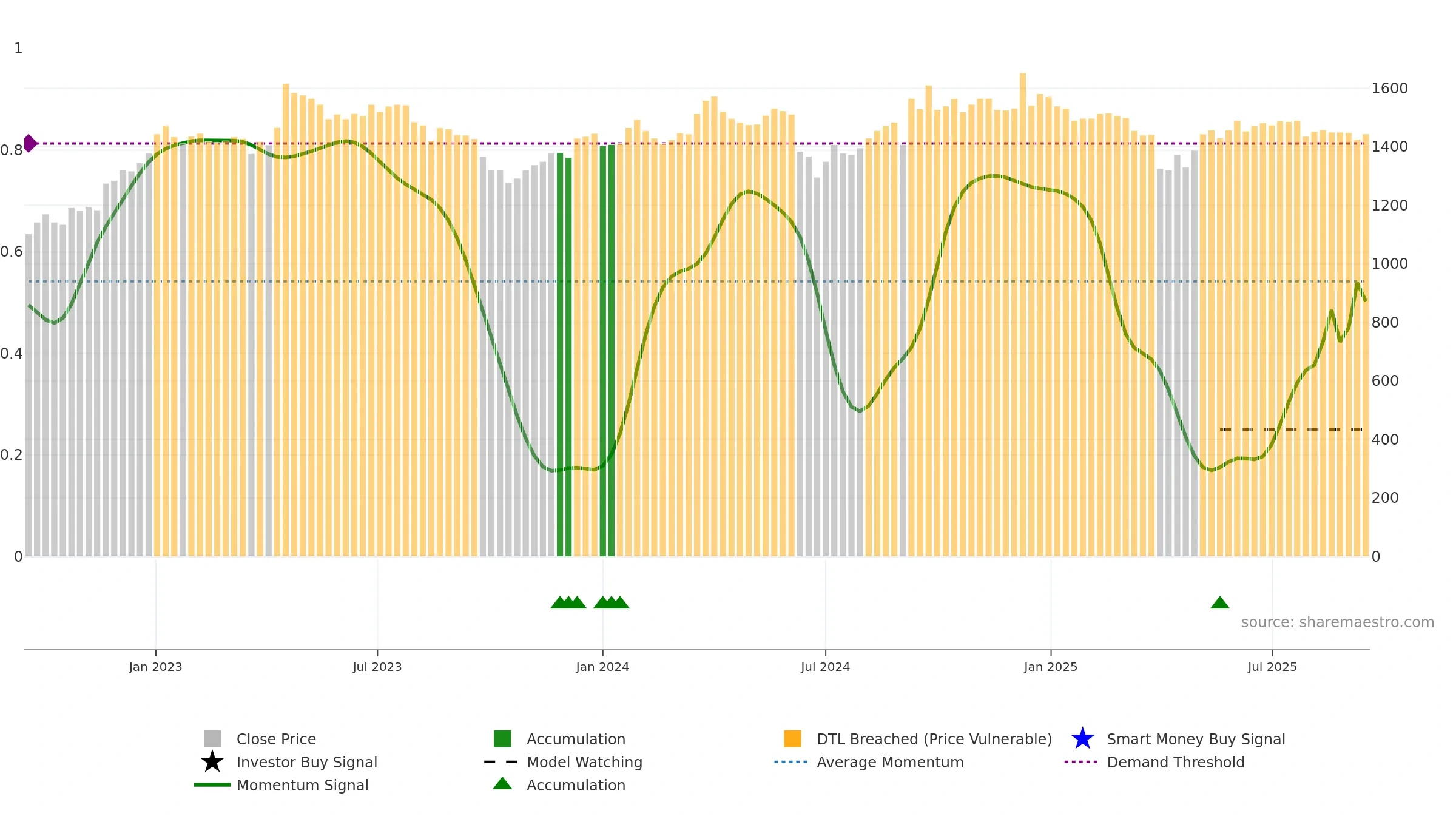Screen dimensions: 1456x819
Task: Toggle the Momentum Signal legend label
Action: point(303,785)
